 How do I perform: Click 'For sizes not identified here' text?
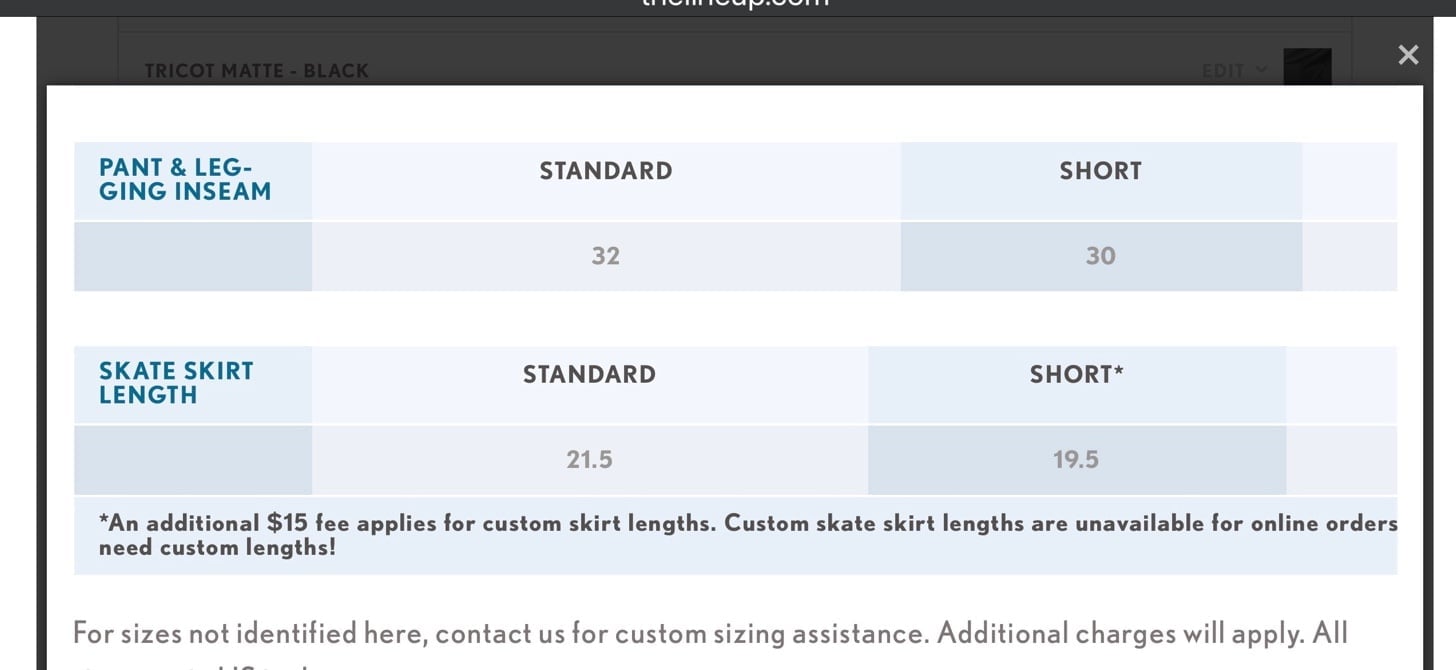(250, 634)
